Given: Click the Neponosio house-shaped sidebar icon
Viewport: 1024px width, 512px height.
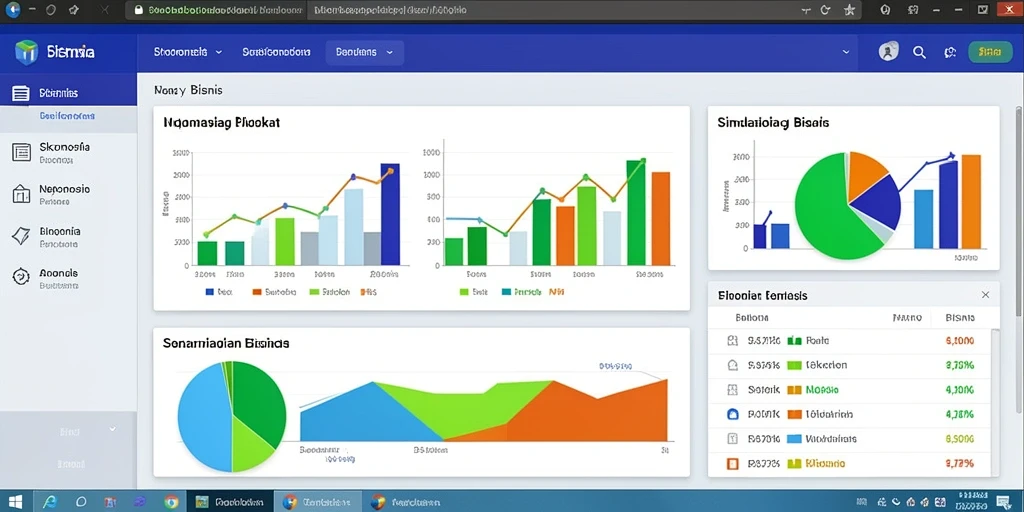Looking at the screenshot, I should click(22, 194).
